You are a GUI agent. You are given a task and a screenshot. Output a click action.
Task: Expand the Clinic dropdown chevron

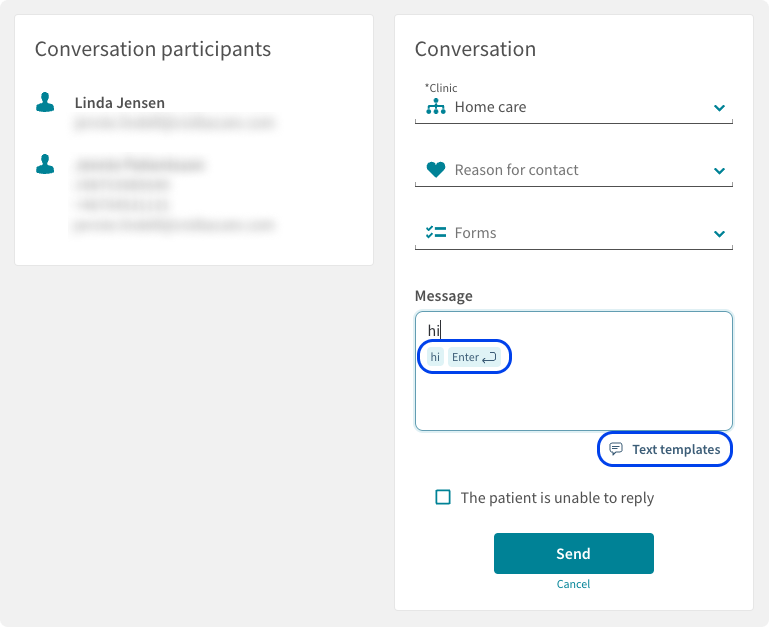(719, 107)
